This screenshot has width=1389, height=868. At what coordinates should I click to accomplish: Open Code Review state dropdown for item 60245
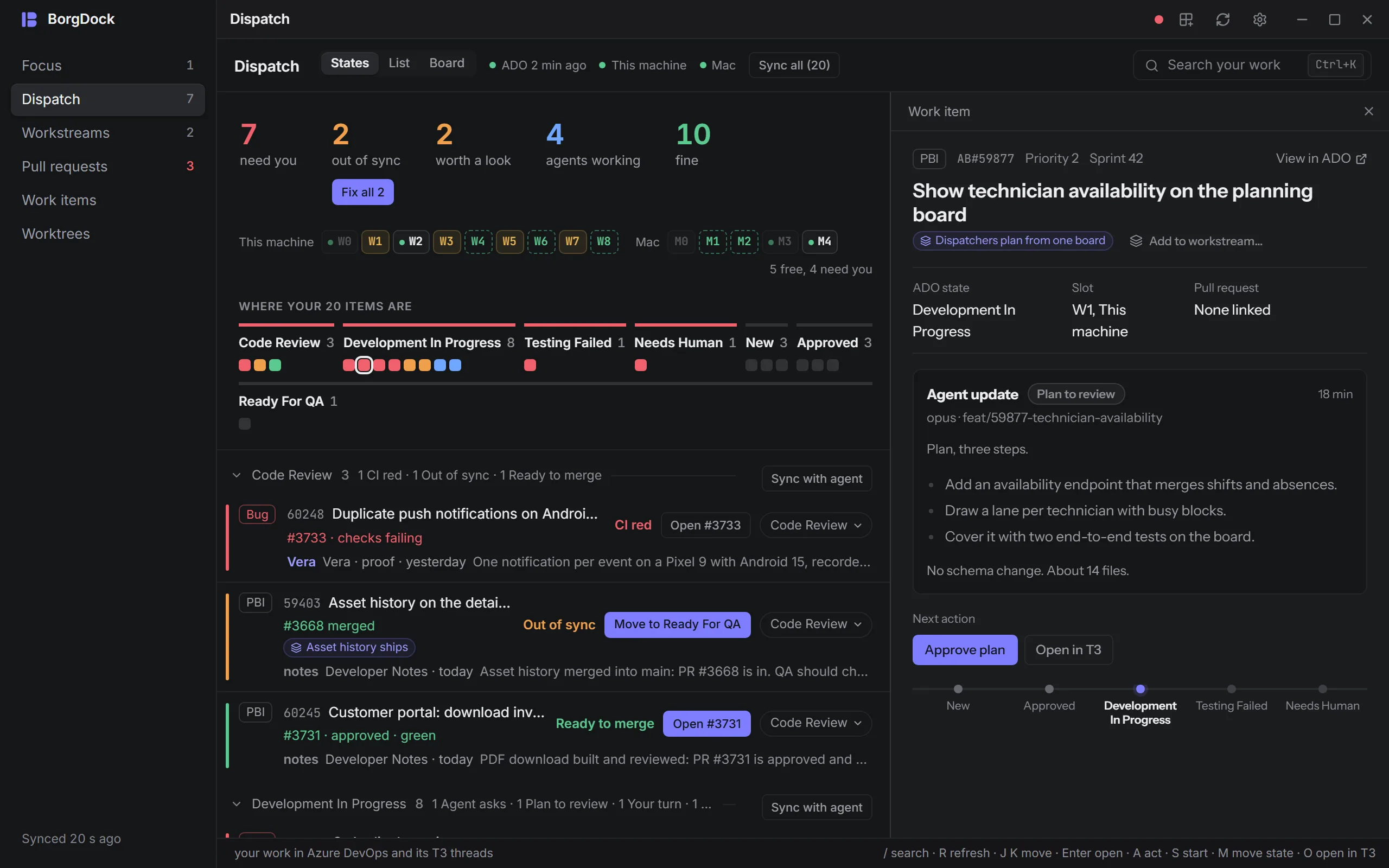tap(815, 723)
